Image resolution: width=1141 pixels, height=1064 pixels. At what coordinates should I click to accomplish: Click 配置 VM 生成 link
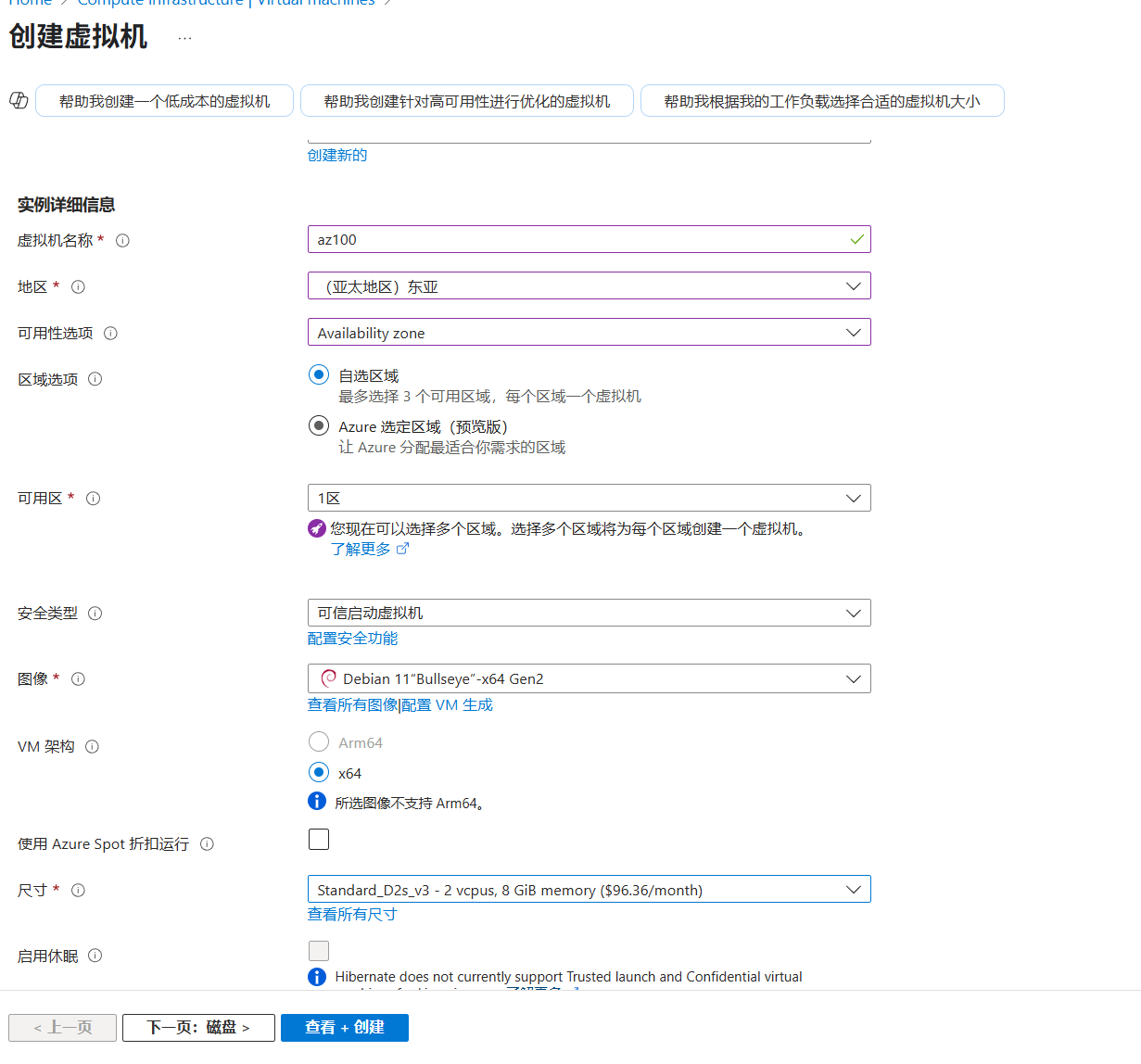[x=447, y=704]
